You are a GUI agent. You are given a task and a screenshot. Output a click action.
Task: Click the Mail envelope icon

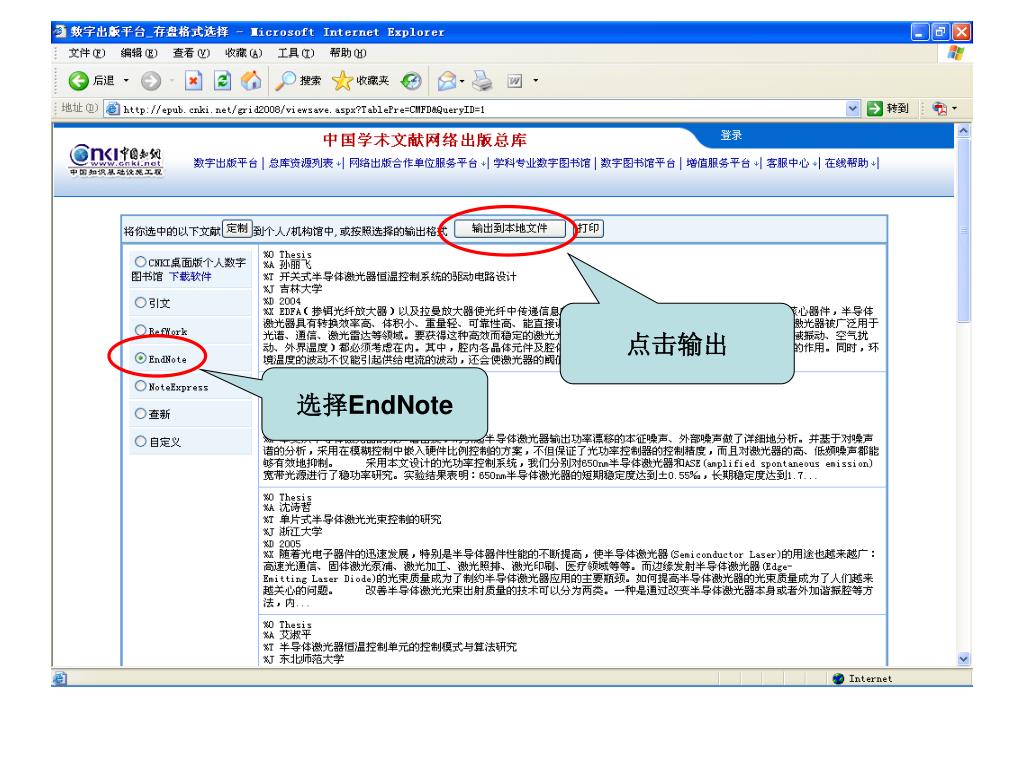[x=447, y=80]
